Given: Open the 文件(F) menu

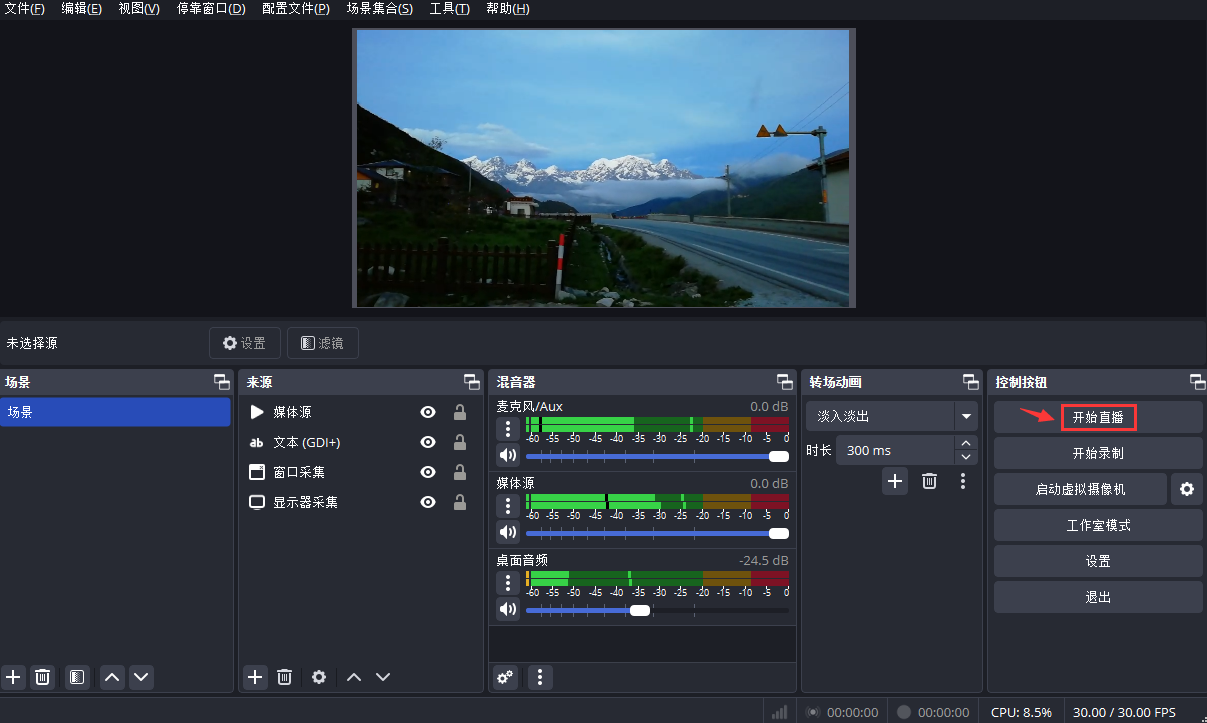Looking at the screenshot, I should (25, 9).
